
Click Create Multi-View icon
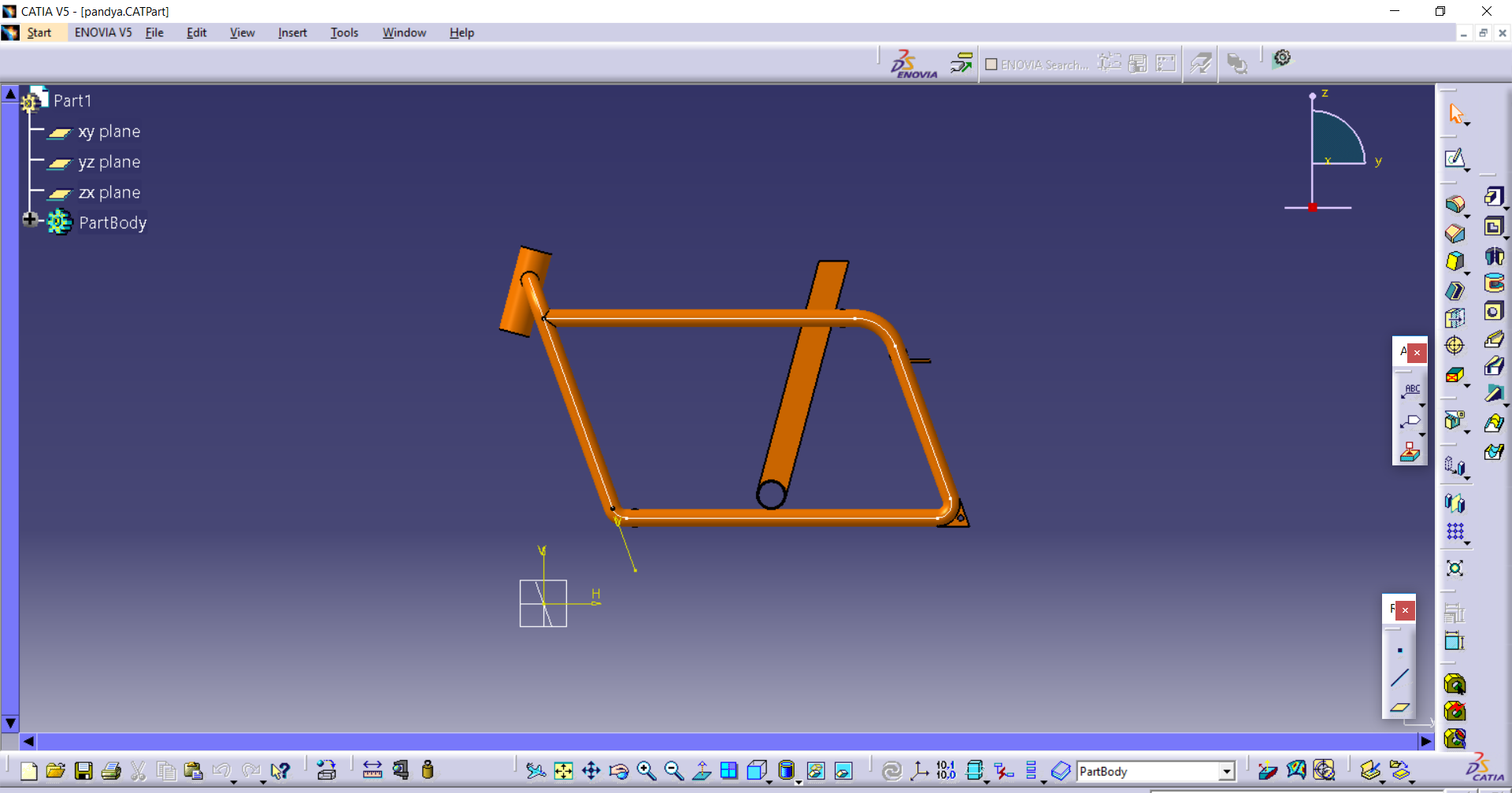click(729, 771)
